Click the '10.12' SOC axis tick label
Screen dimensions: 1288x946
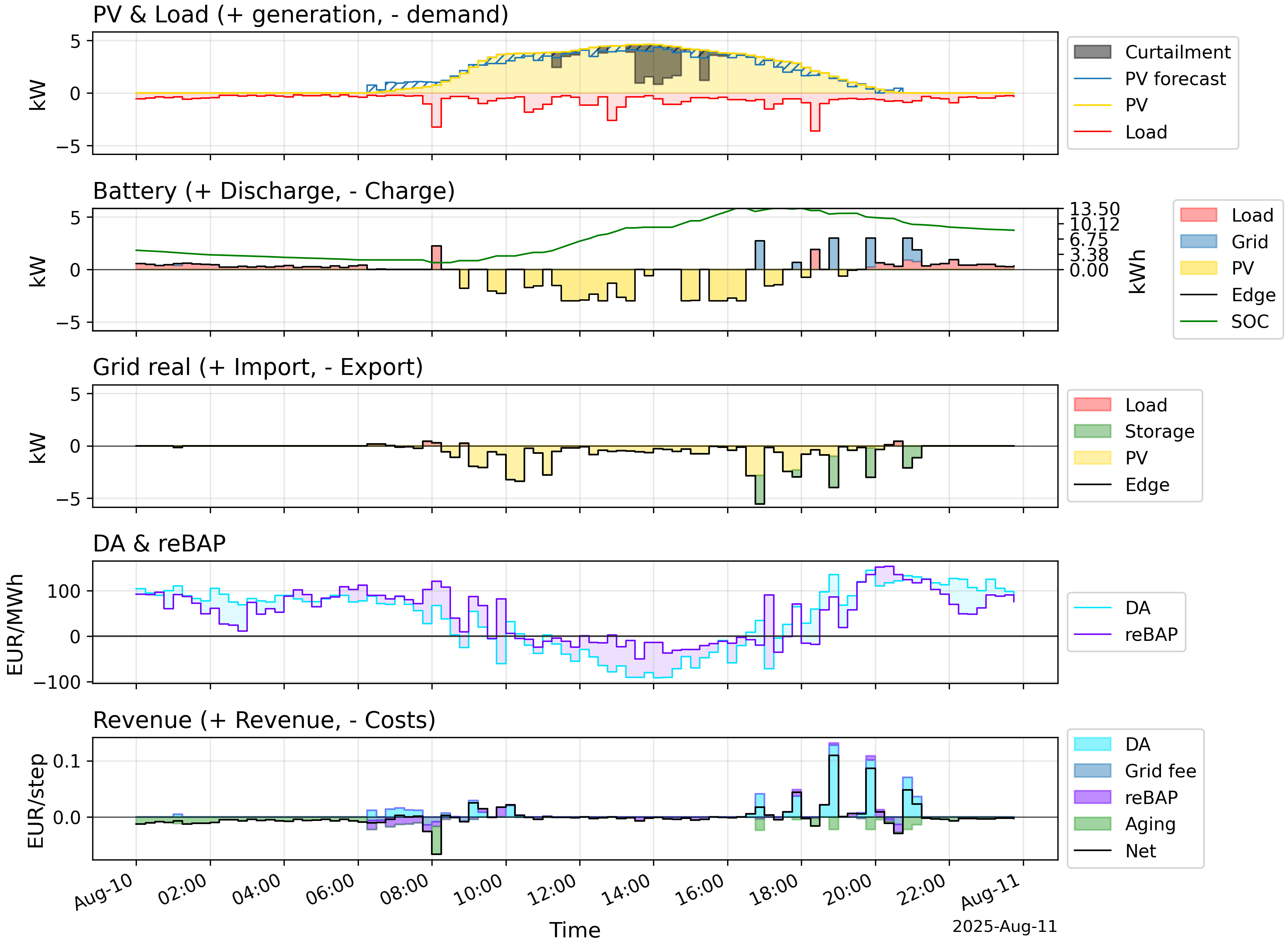coord(1094,224)
